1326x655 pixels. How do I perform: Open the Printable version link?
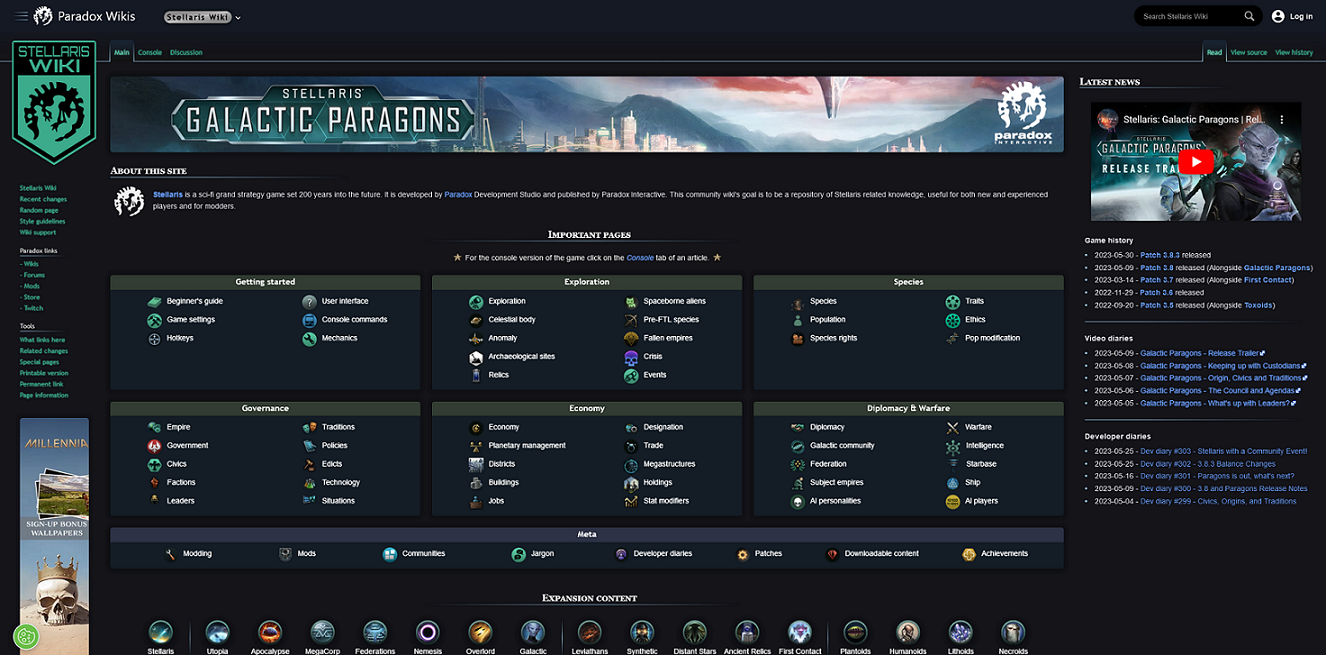44,373
